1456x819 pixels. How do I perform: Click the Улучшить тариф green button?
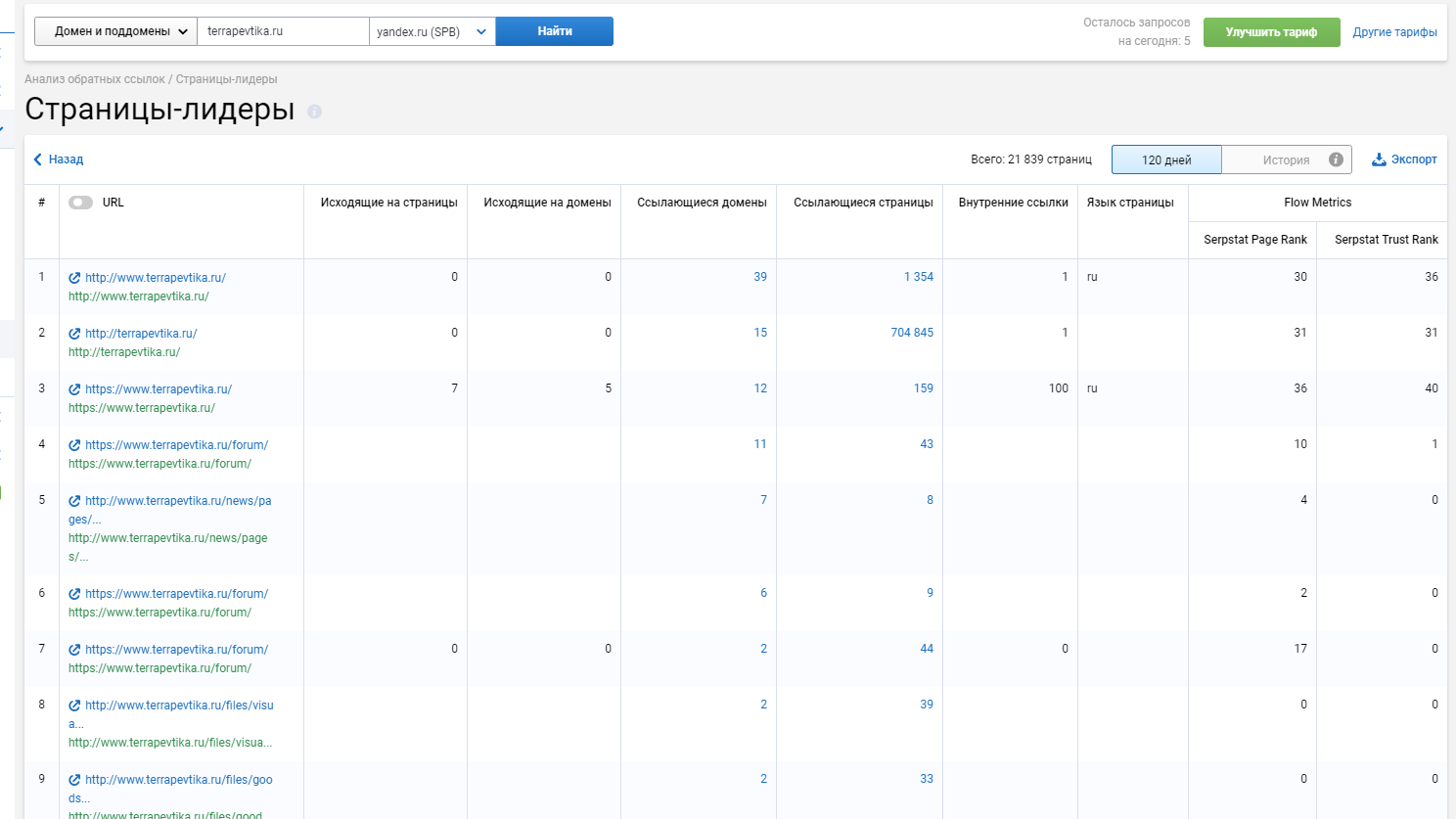point(1271,31)
